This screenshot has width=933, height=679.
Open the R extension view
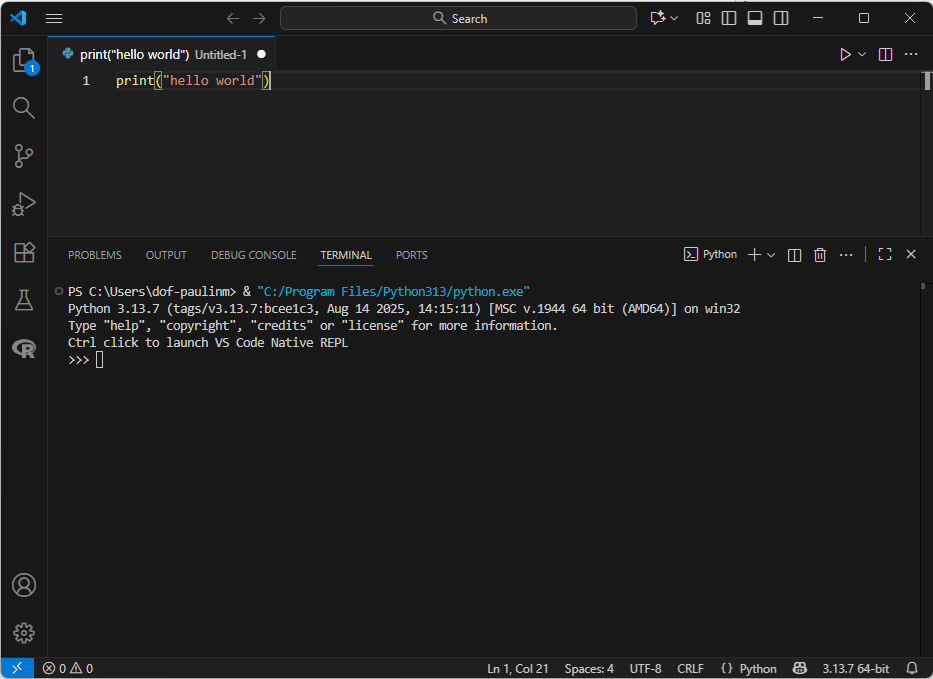click(24, 348)
